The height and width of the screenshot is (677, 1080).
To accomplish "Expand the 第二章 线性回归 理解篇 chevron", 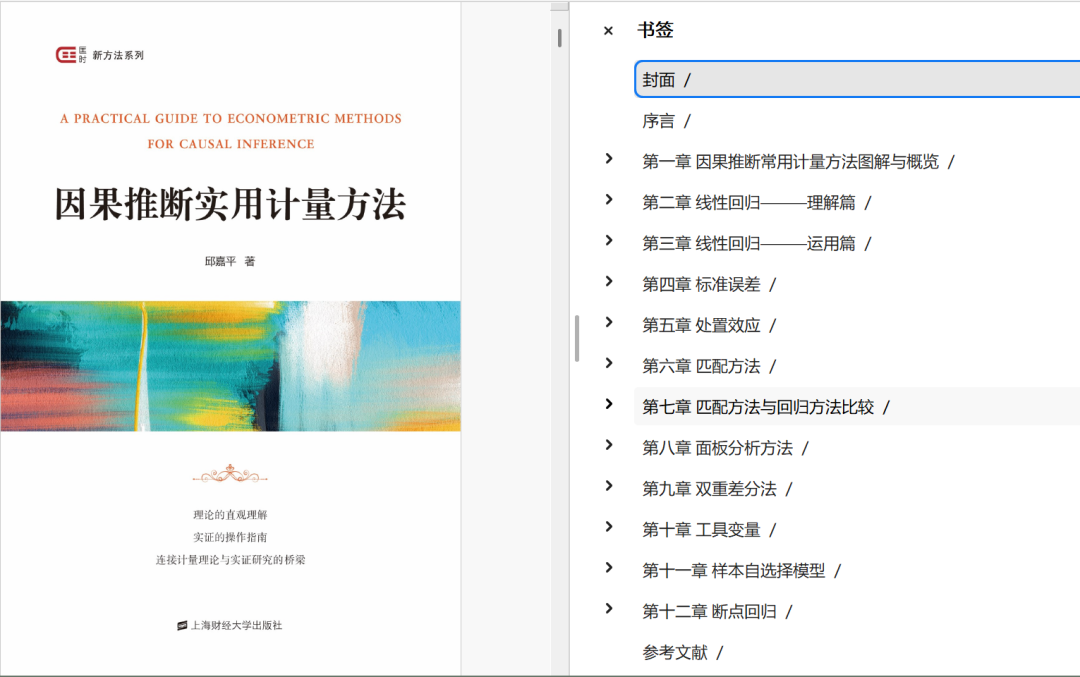I will 608,200.
